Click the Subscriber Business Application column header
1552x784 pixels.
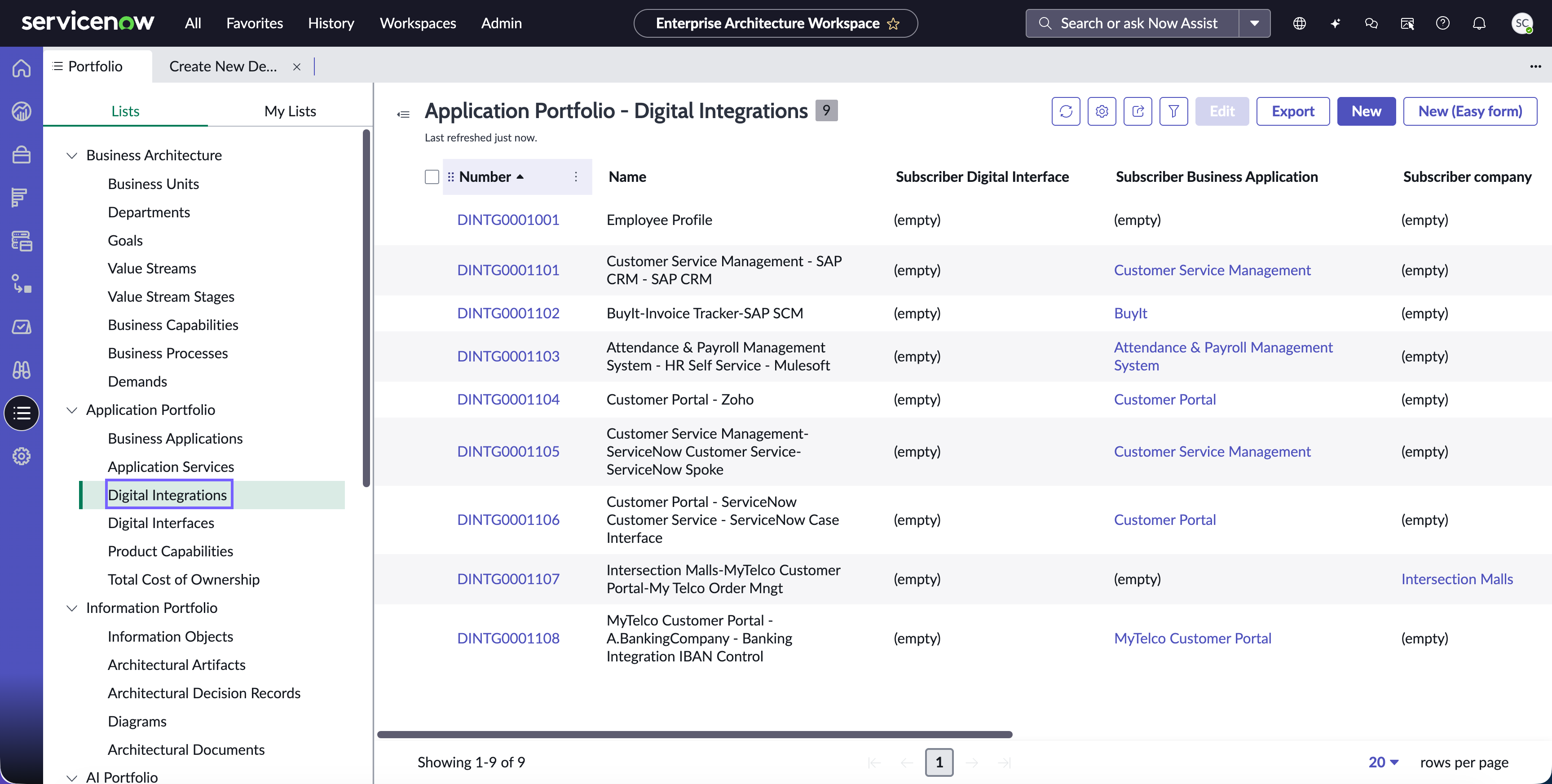(x=1217, y=176)
